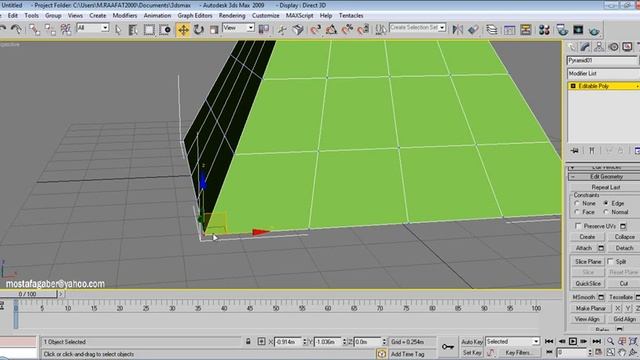Click the Undo arrow icon
The width and height of the screenshot is (640, 360).
coord(3,29)
